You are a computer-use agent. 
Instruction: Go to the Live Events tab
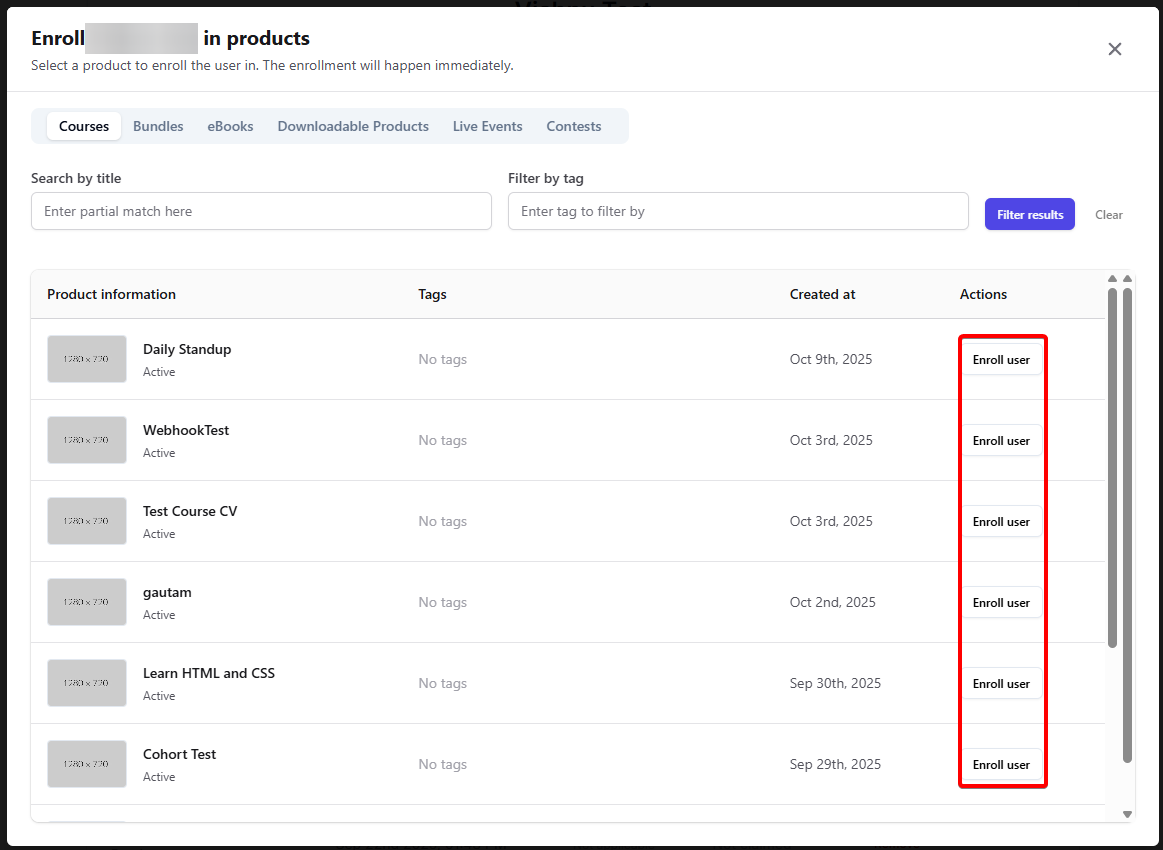click(487, 126)
